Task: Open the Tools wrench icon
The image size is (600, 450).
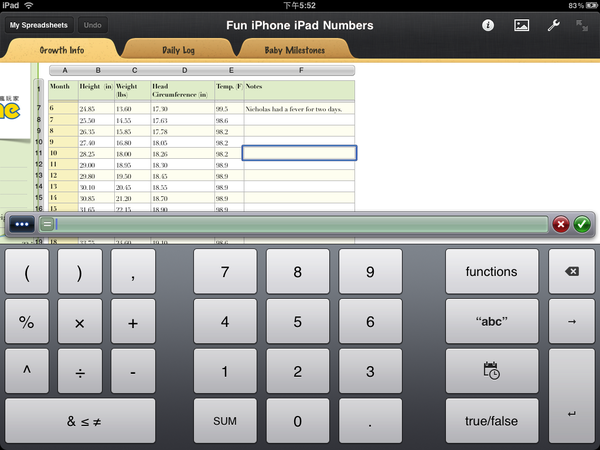Action: pos(553,25)
